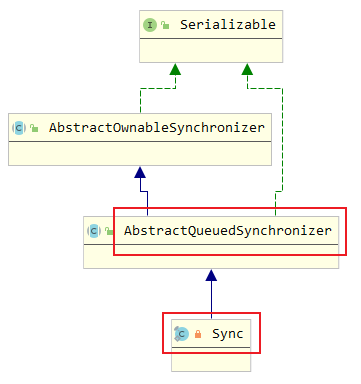Screen dimensions: 361x384
Task: Click the green dashed arrow from AbstractOwnableSynchronizer
Action: click(x=158, y=88)
